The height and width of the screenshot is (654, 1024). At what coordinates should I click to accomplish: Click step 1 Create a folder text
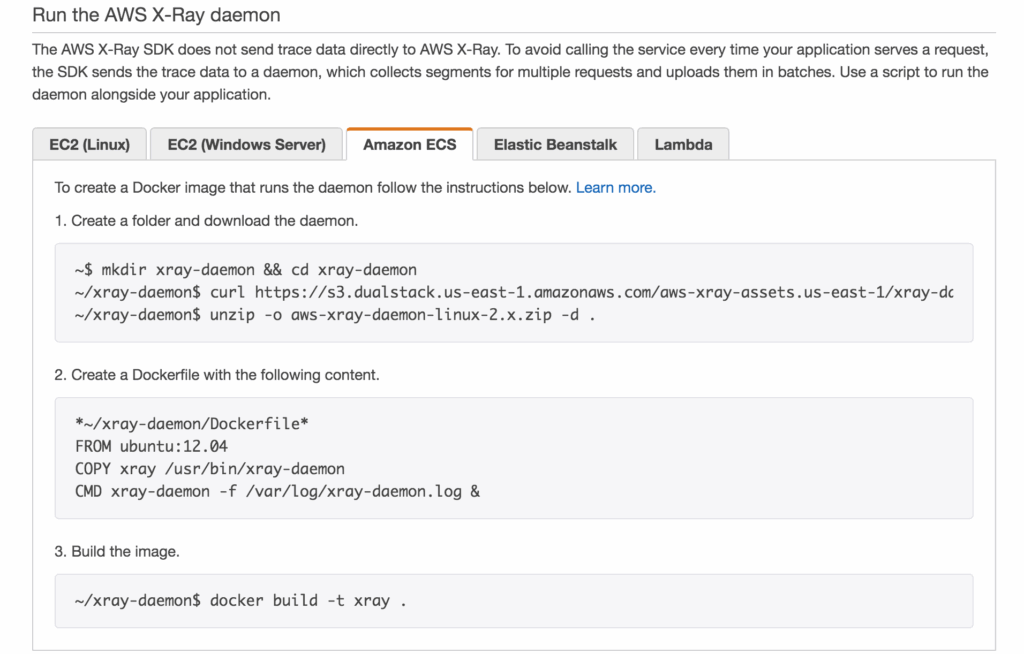pos(206,220)
